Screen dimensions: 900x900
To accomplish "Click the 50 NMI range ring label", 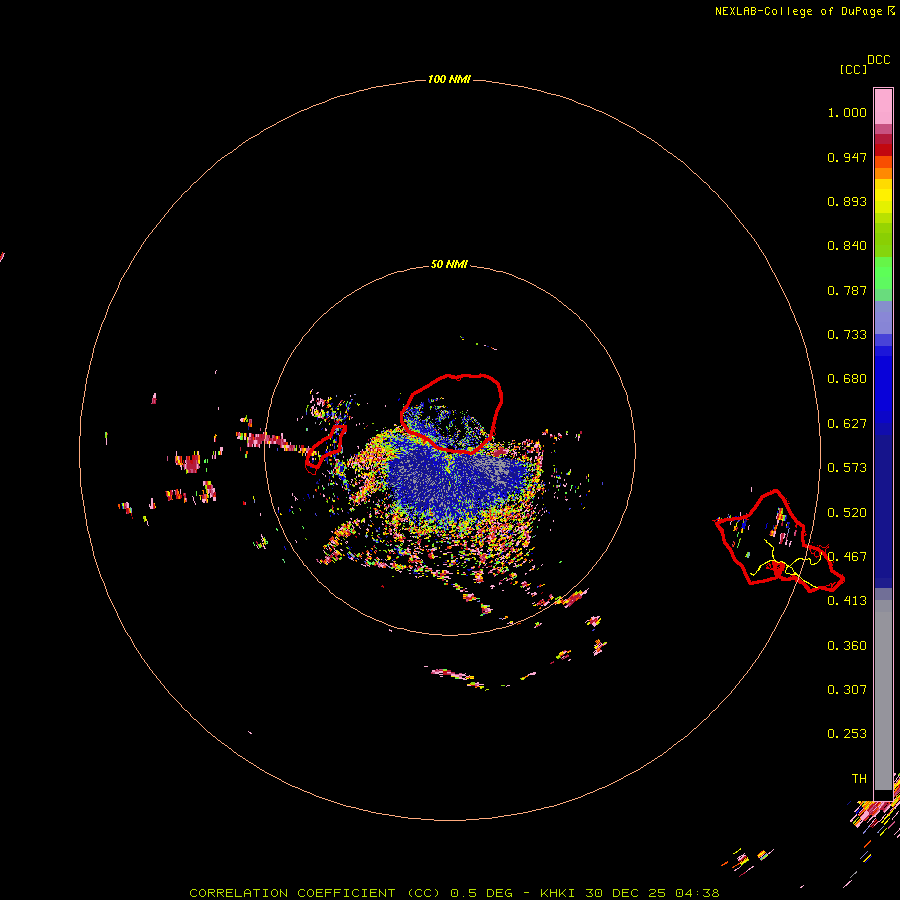I will [449, 264].
